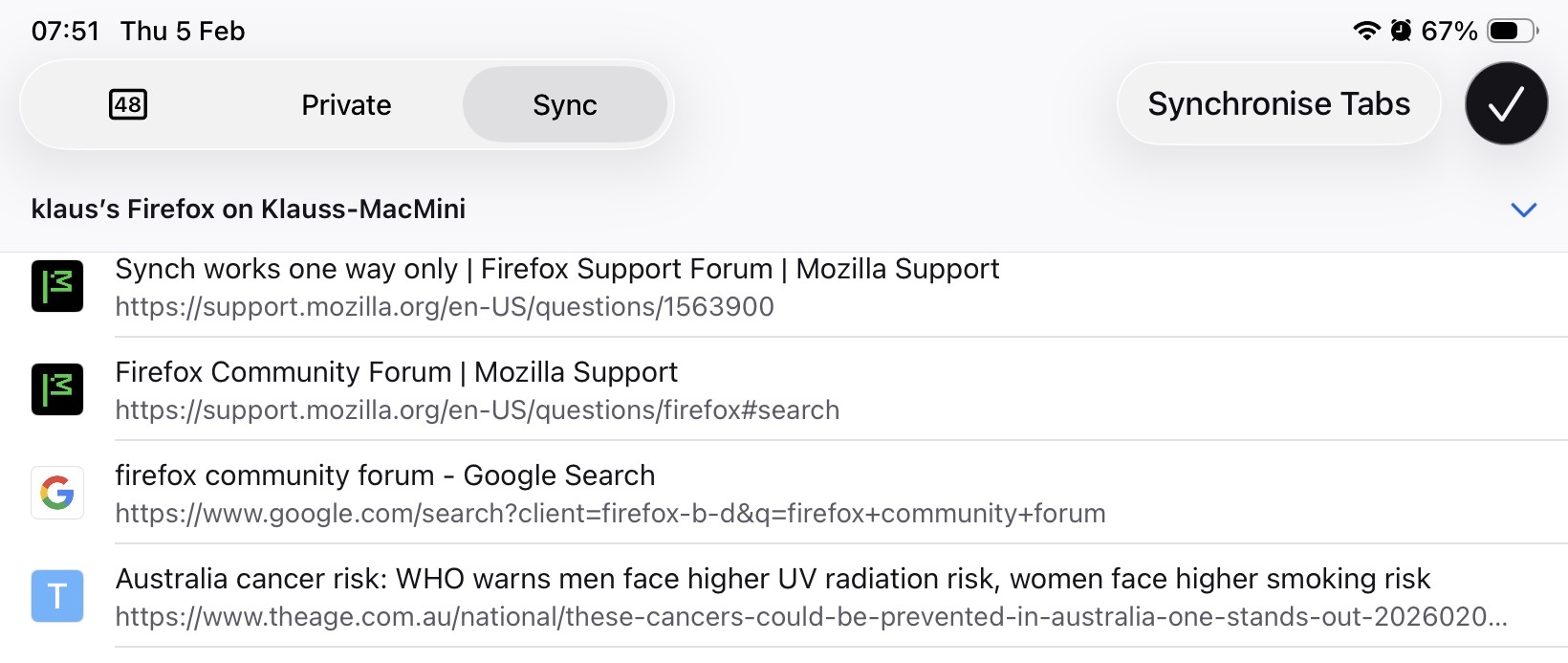
Task: Tap the black checkmark done button
Action: [1506, 104]
